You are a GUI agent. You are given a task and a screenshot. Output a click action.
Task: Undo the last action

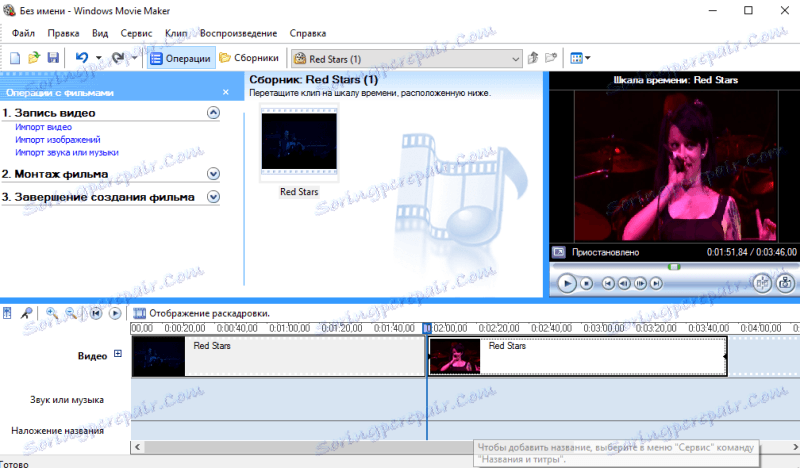point(82,58)
